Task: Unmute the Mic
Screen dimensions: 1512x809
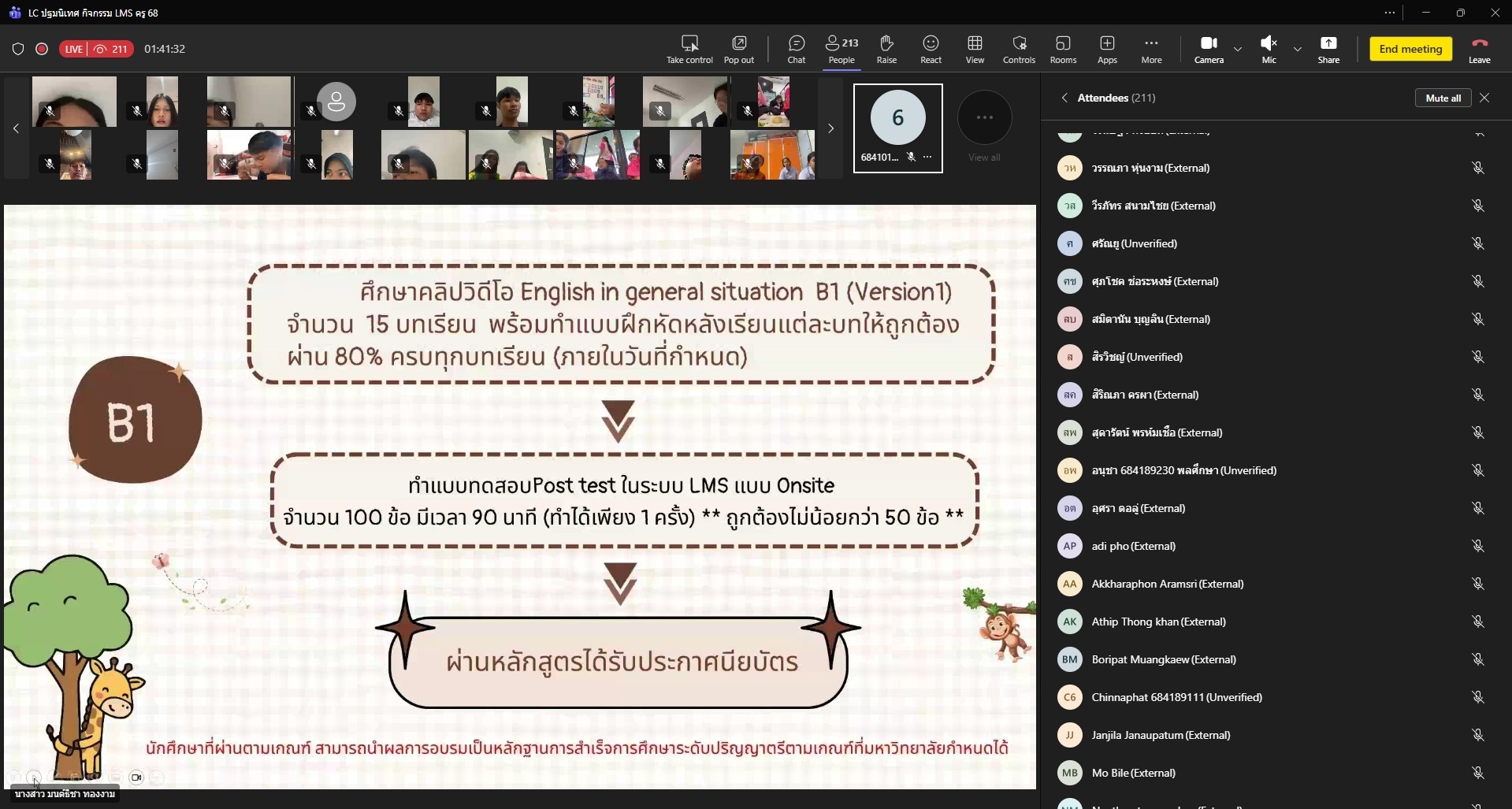Action: point(1268,48)
